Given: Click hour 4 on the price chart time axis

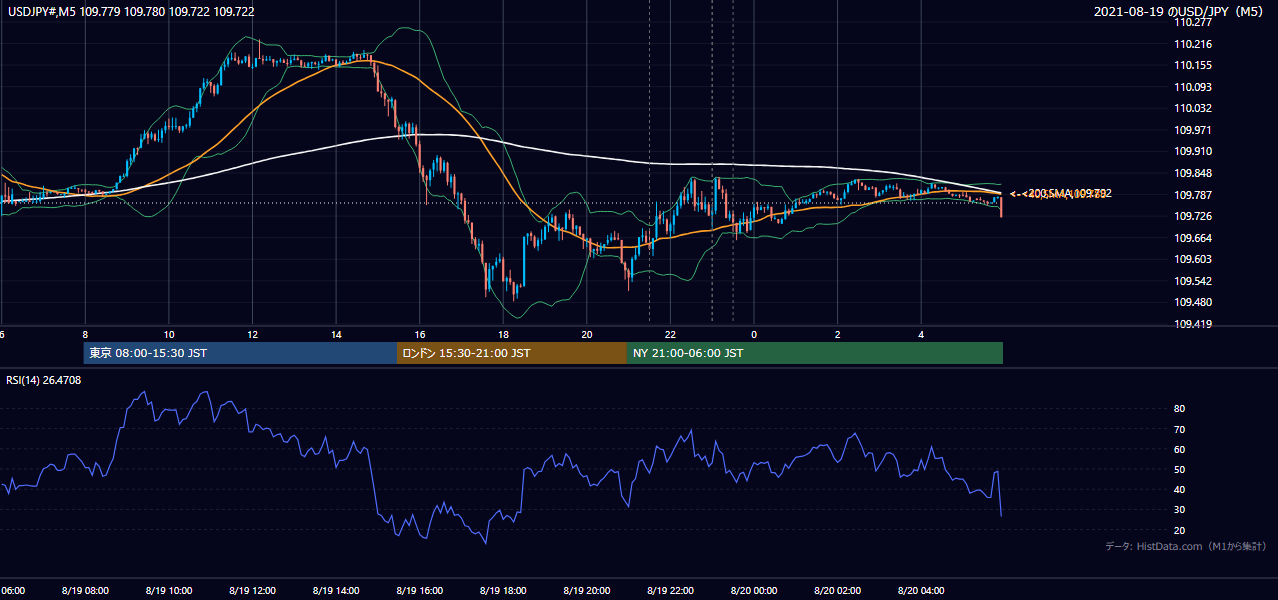Looking at the screenshot, I should pyautogui.click(x=921, y=334).
